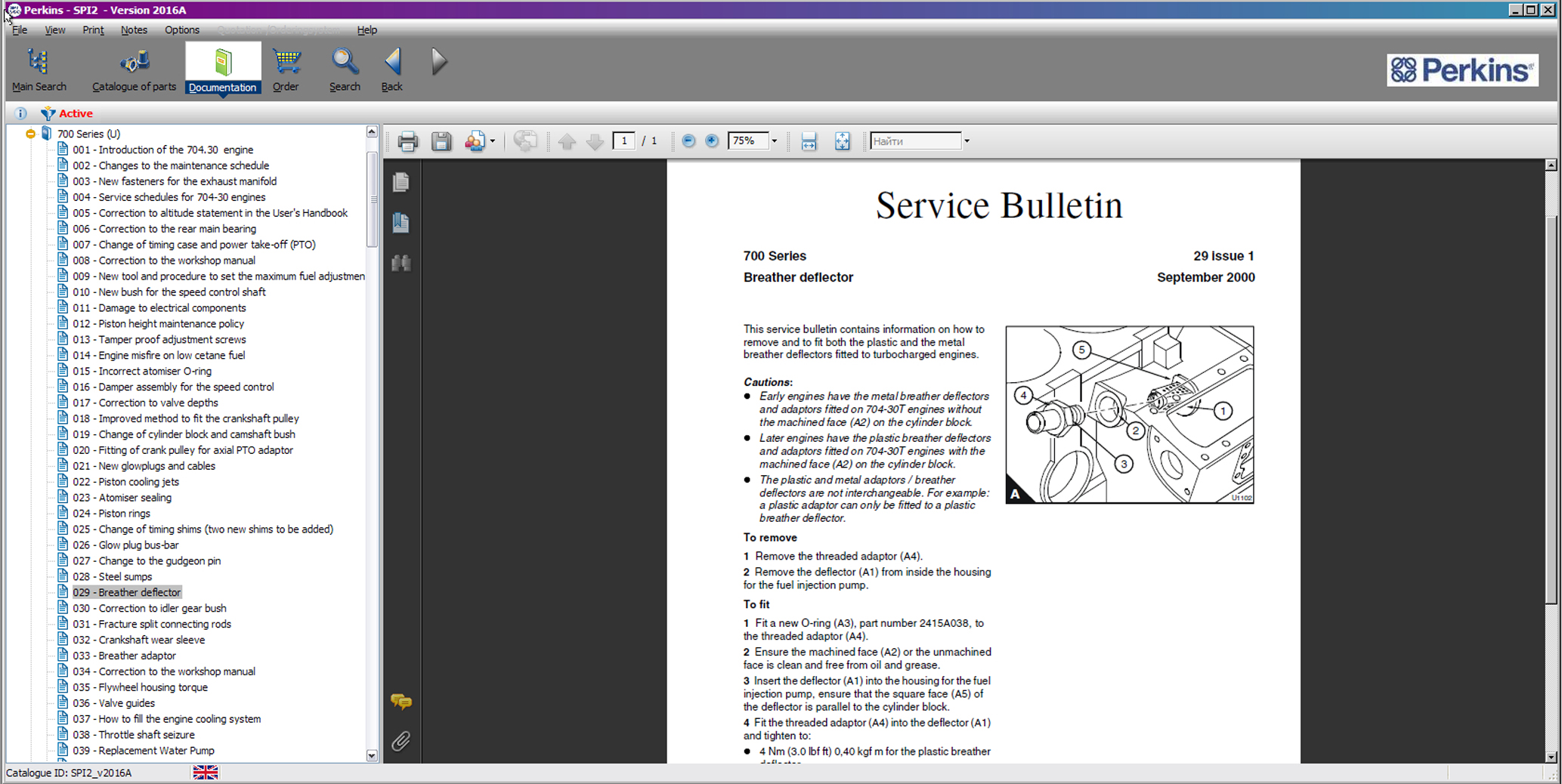The image size is (1562, 784).
Task: Fit PDF page to window width
Action: point(809,141)
